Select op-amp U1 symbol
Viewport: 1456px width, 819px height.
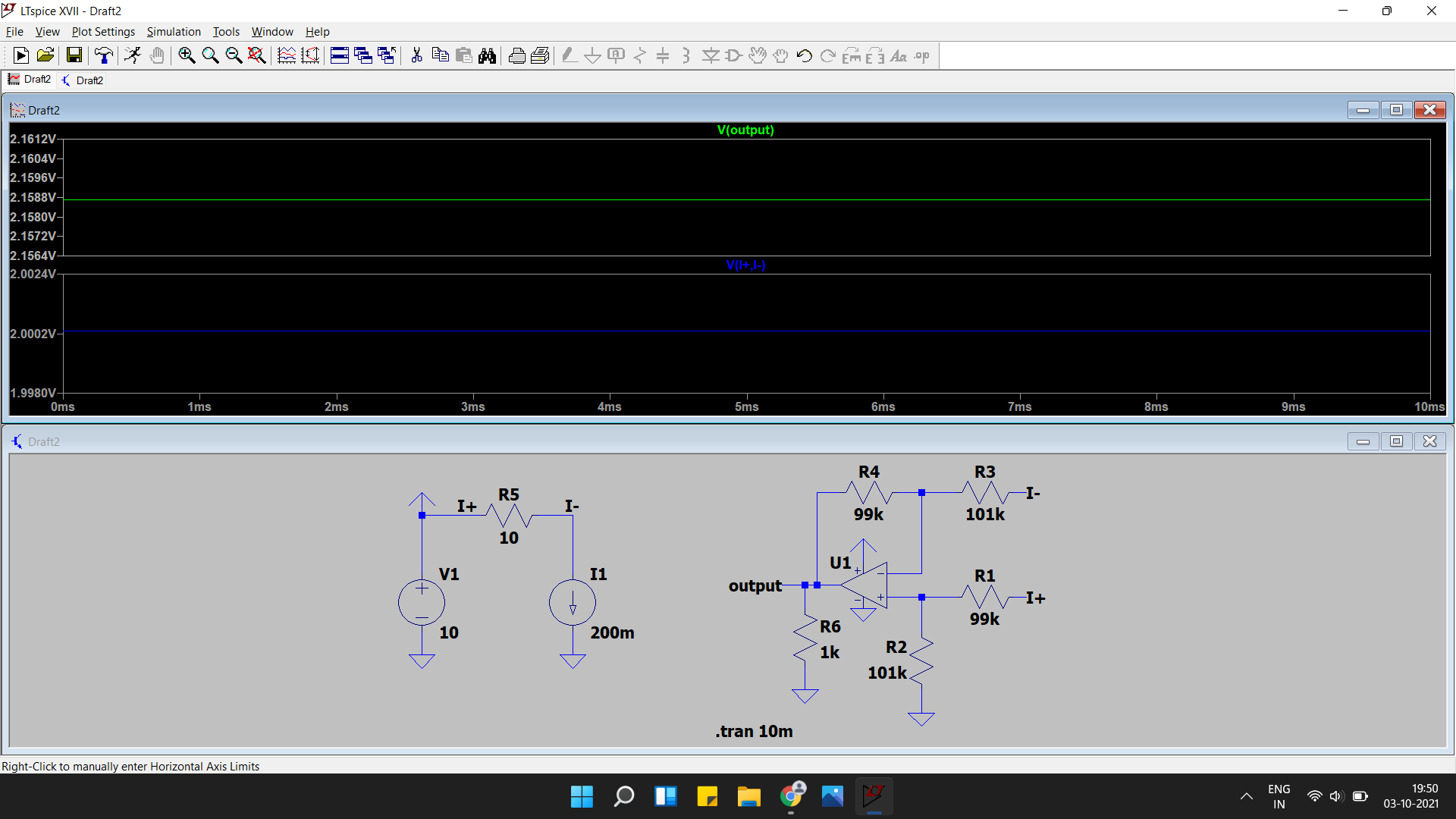pos(864,585)
